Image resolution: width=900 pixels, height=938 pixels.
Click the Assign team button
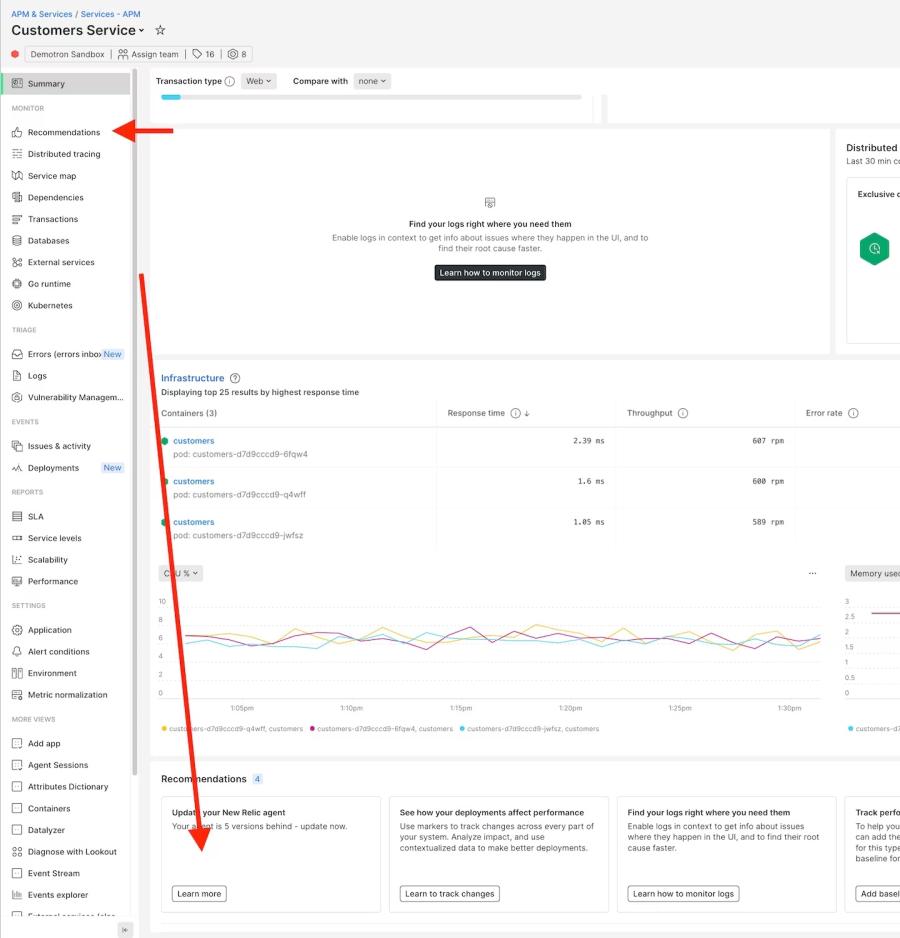[148, 54]
